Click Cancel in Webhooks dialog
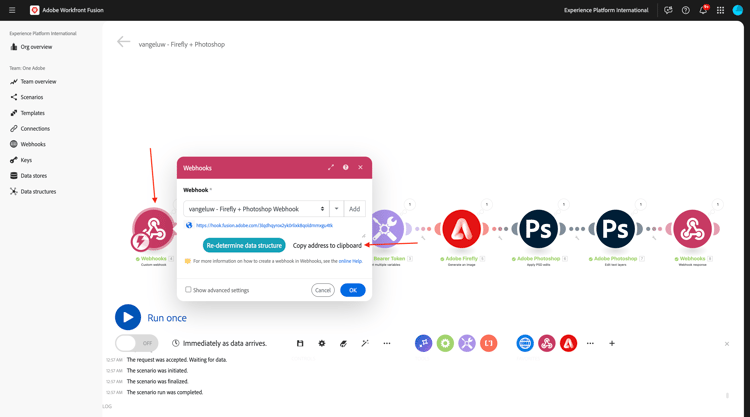 point(323,290)
